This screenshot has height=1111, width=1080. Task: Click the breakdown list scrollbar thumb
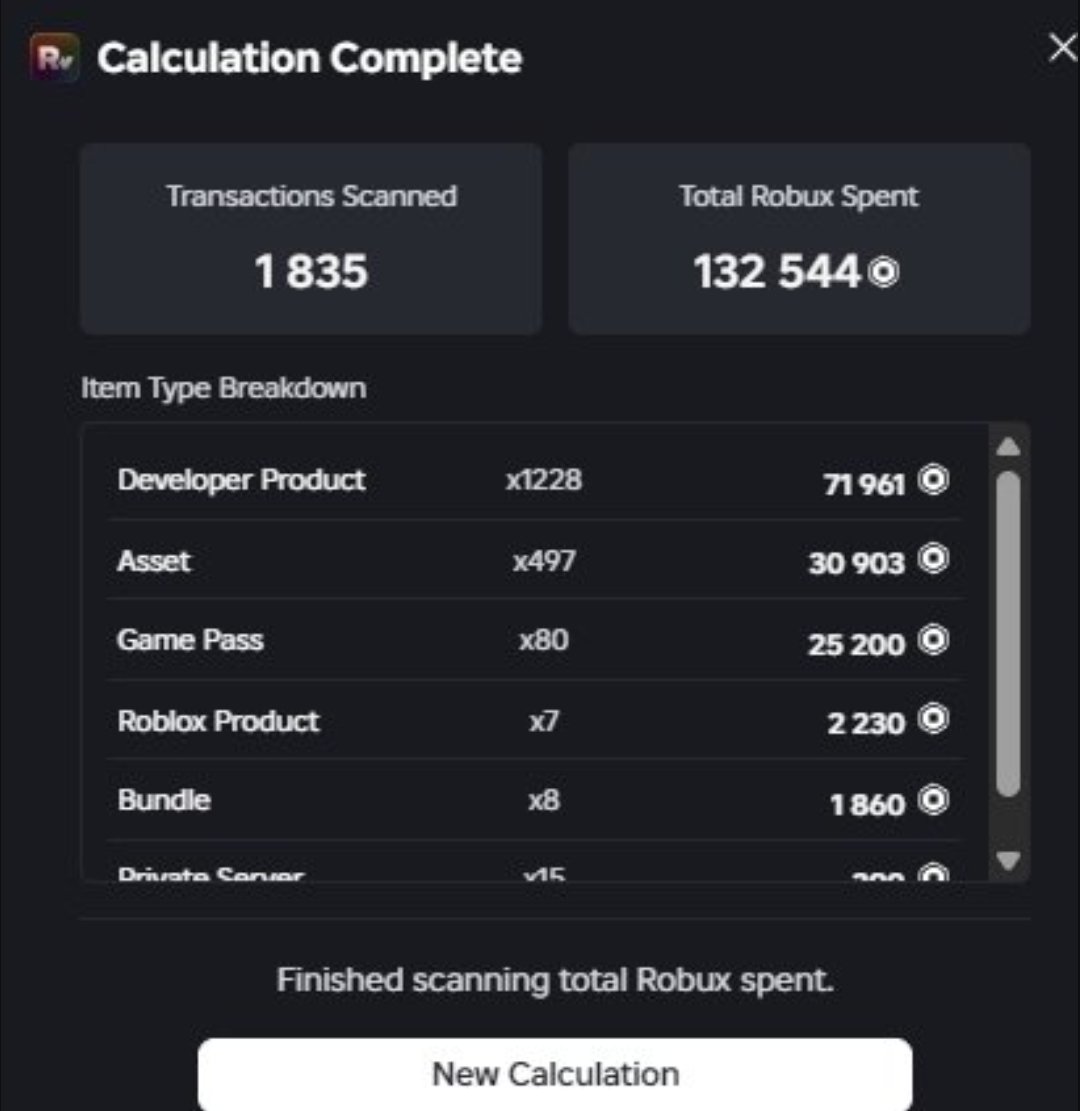pos(1008,633)
